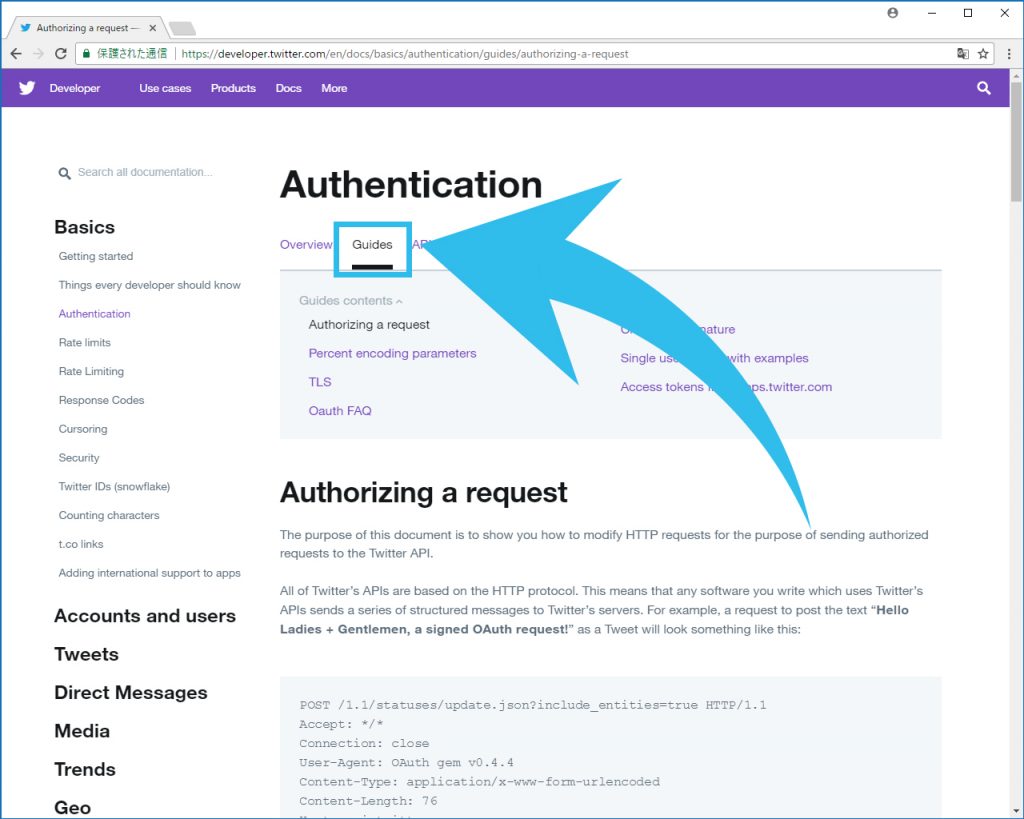Screen dimensions: 1024x819
Task: Collapse the Guides contents section
Action: point(351,300)
